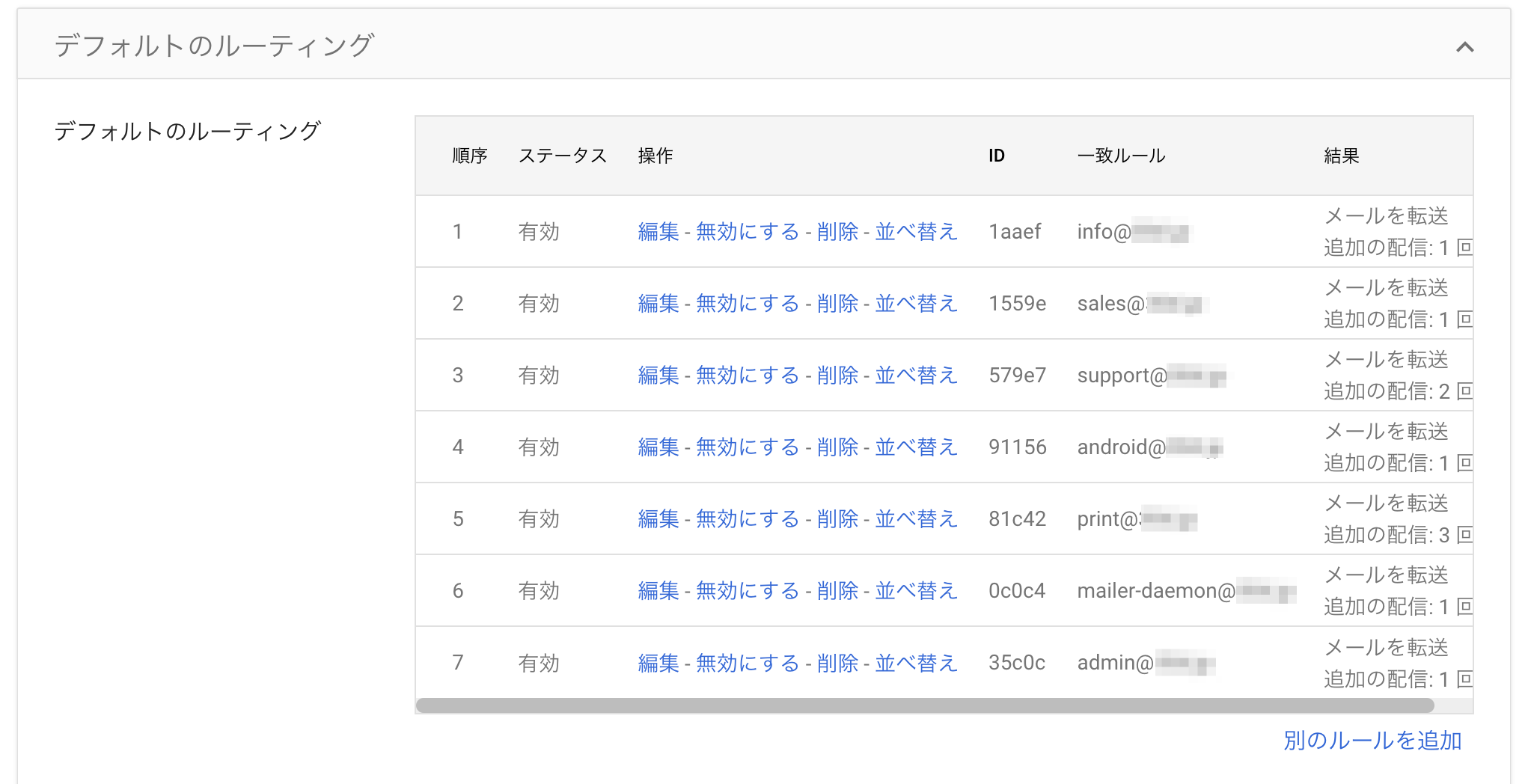Delete the android@ routing rule

[x=838, y=447]
